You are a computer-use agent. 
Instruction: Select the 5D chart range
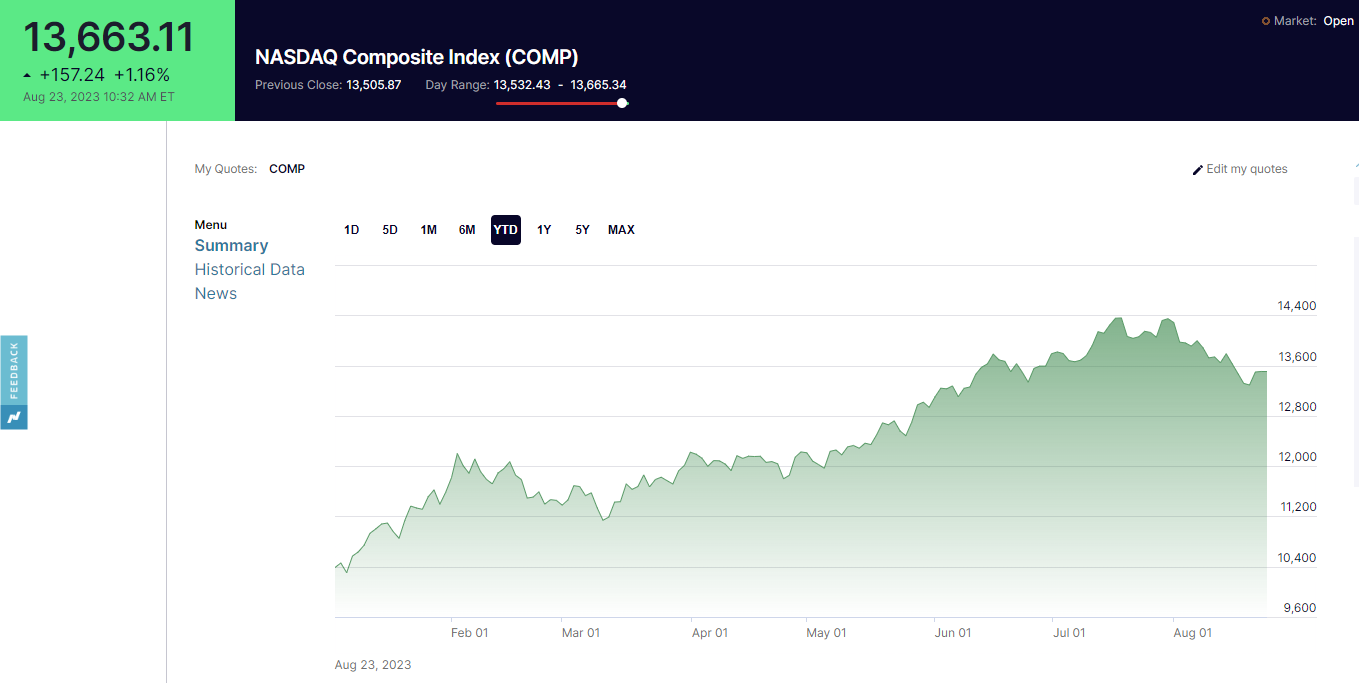click(x=390, y=230)
